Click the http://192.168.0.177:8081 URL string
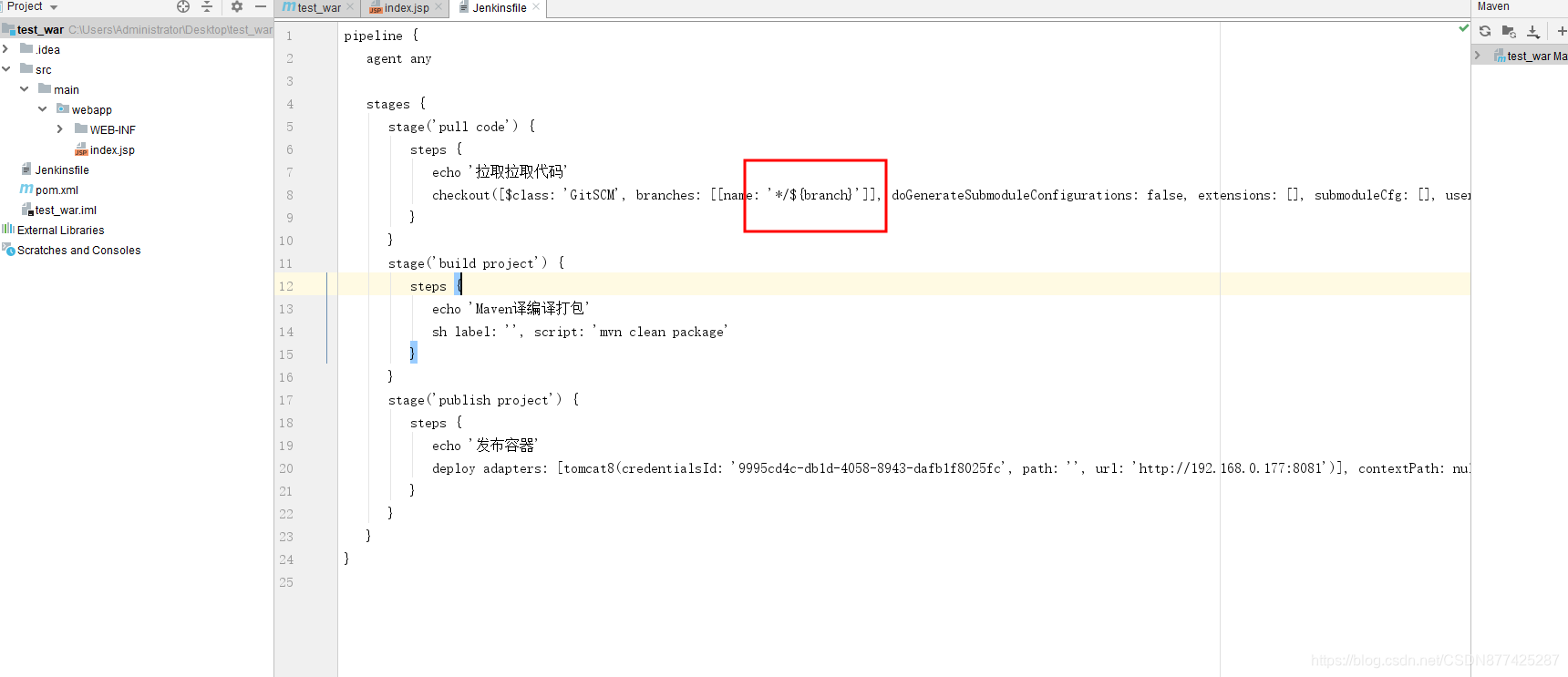Viewport: 1568px width, 677px height. pyautogui.click(x=1233, y=468)
